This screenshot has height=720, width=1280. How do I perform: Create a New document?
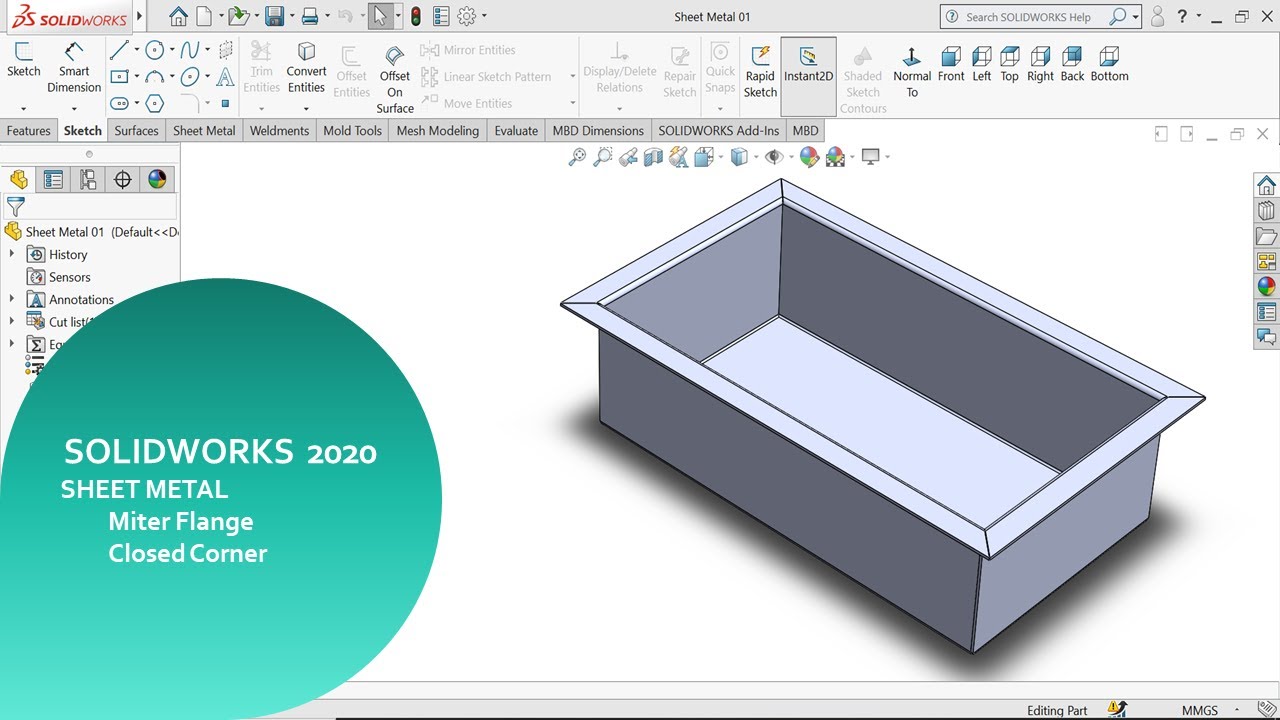point(204,16)
